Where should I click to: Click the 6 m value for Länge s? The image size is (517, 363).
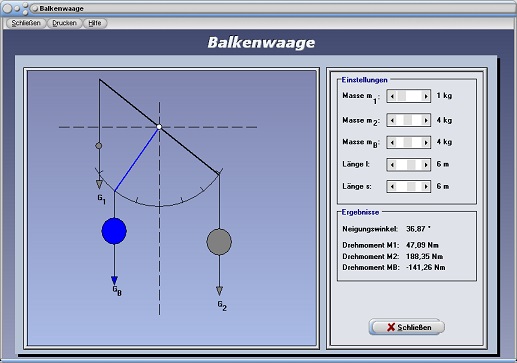point(443,186)
